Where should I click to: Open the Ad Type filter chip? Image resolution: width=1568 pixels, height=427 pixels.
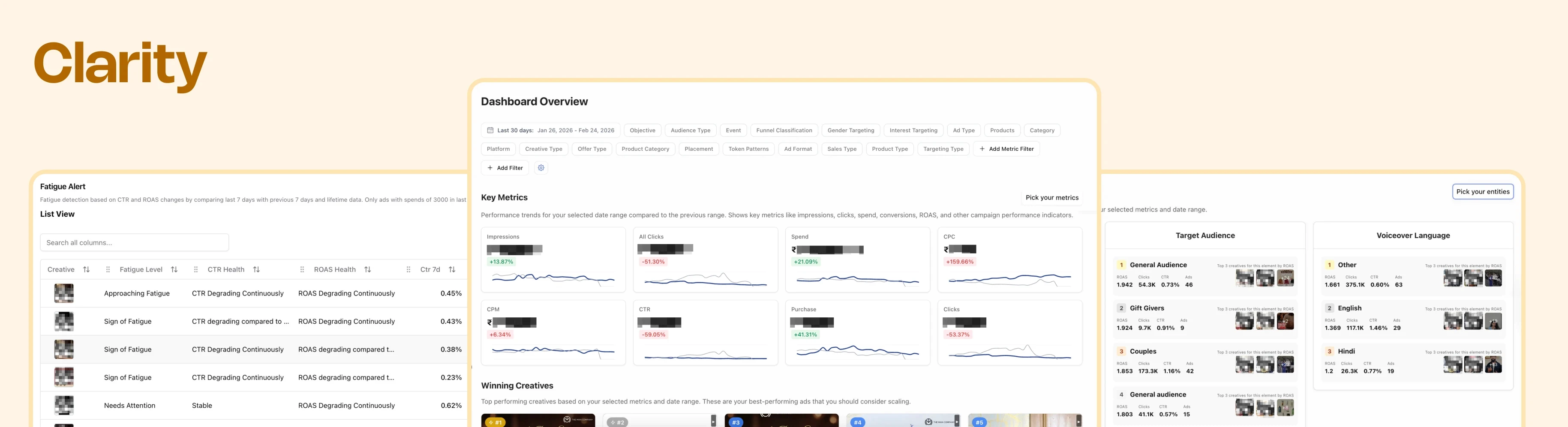click(964, 130)
